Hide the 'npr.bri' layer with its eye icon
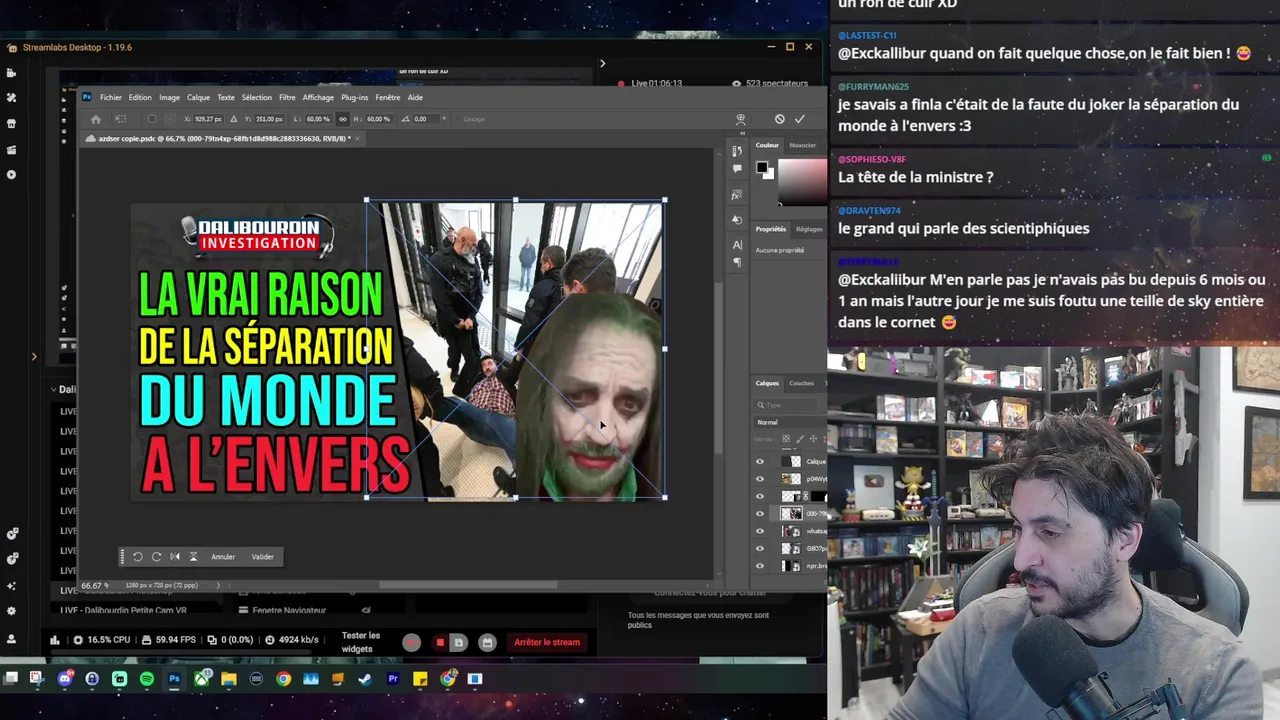This screenshot has width=1280, height=720. click(x=760, y=566)
